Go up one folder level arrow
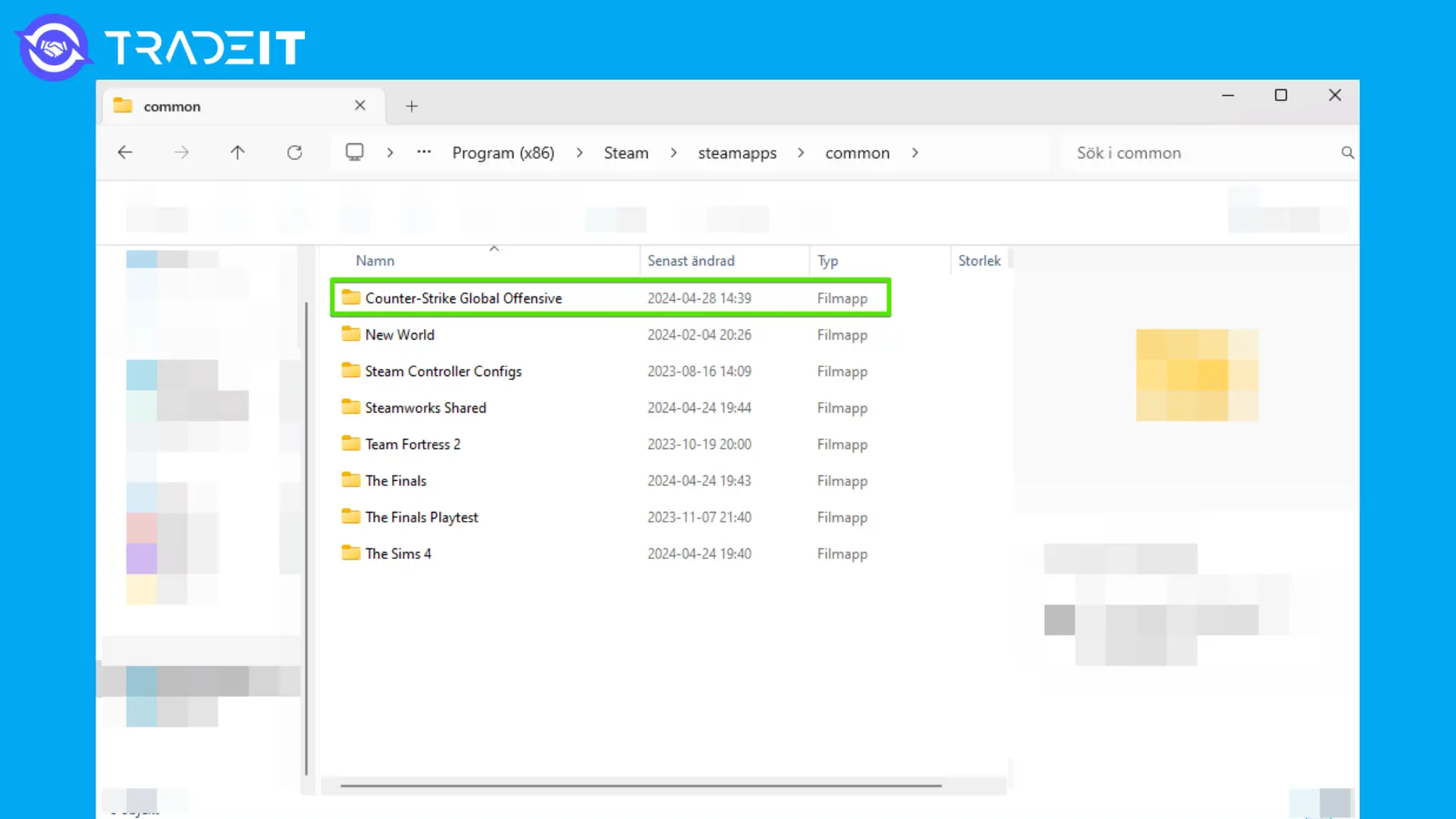This screenshot has width=1456, height=819. pyautogui.click(x=237, y=152)
